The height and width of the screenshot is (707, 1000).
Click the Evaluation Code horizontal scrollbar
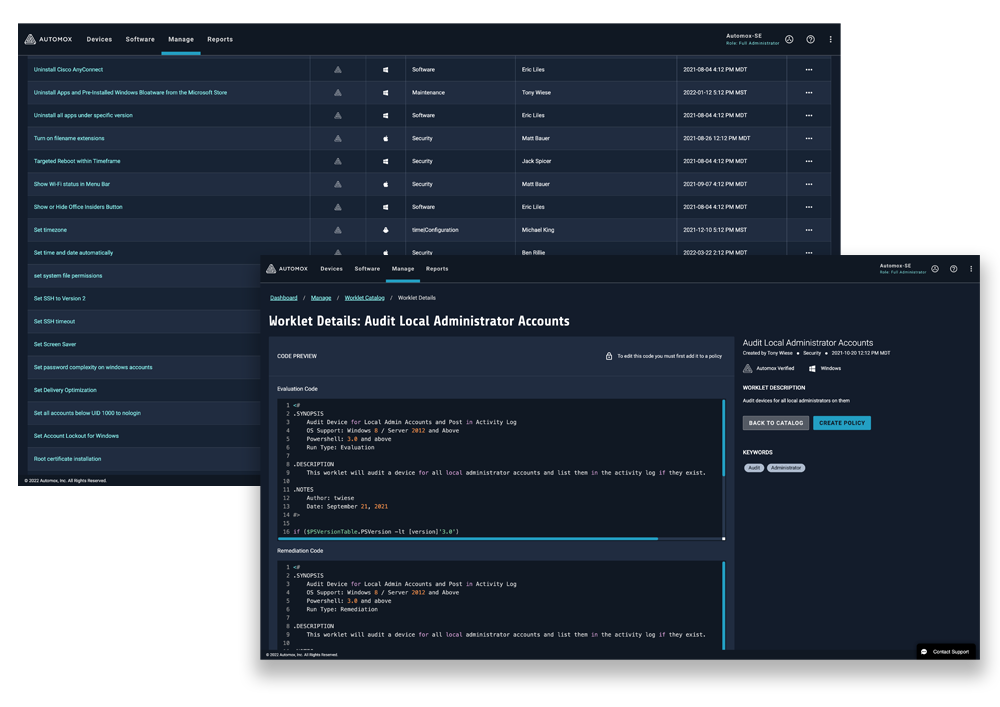[x=467, y=539]
